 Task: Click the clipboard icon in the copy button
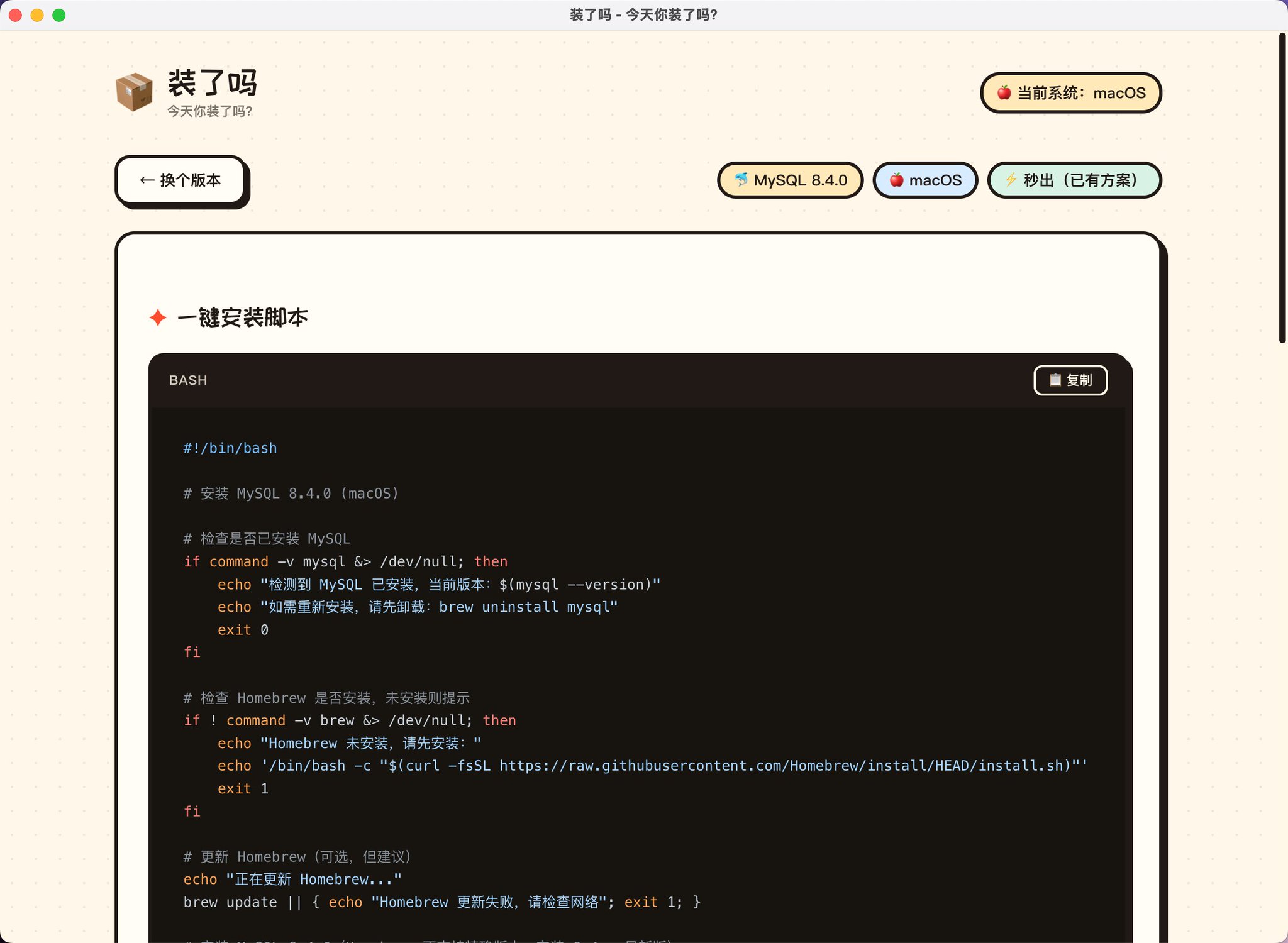coord(1055,380)
